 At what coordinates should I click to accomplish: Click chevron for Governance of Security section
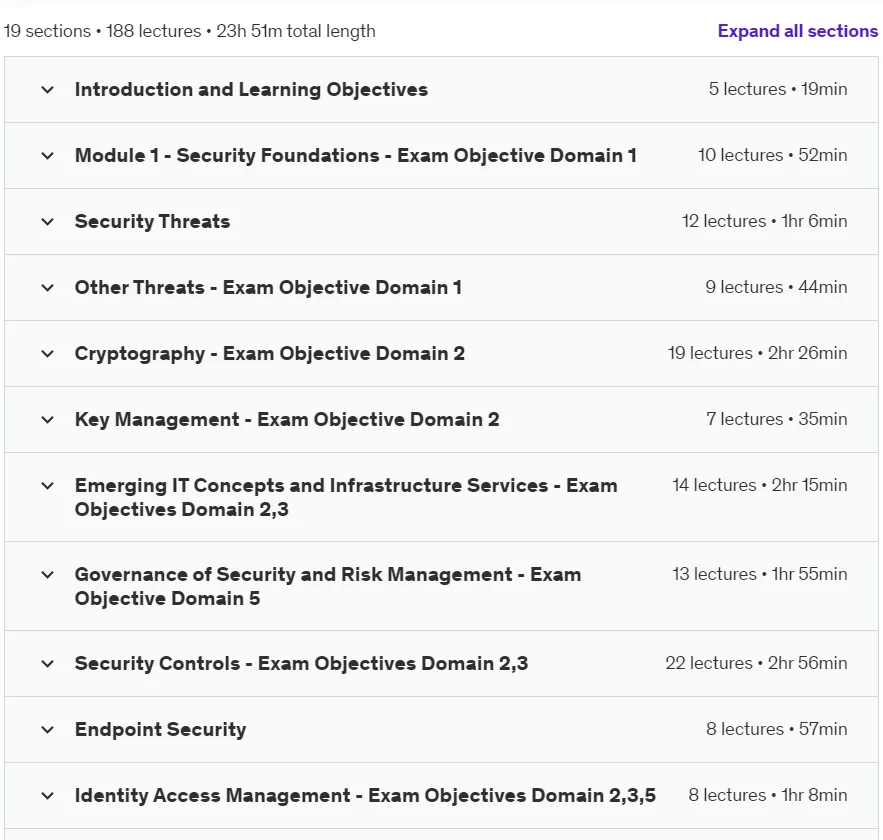coord(48,574)
